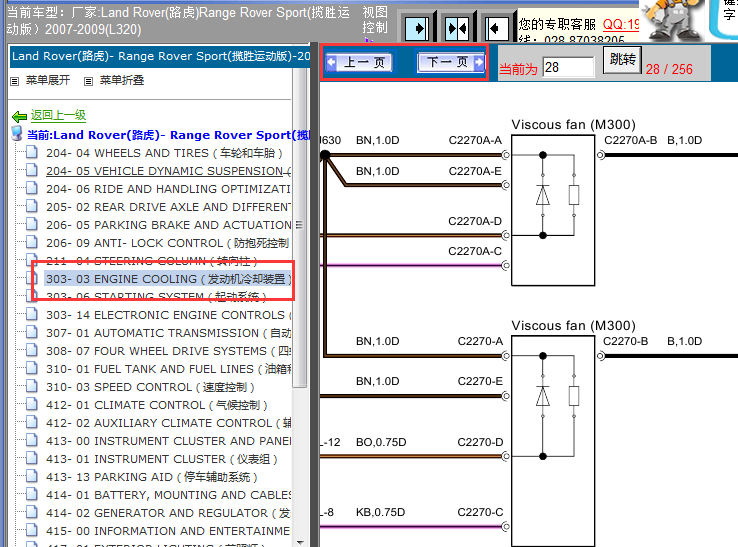This screenshot has width=738, height=547.
Task: Open 303-14 ELECTRONIC ENGINE CONTROLS
Action: (x=168, y=315)
